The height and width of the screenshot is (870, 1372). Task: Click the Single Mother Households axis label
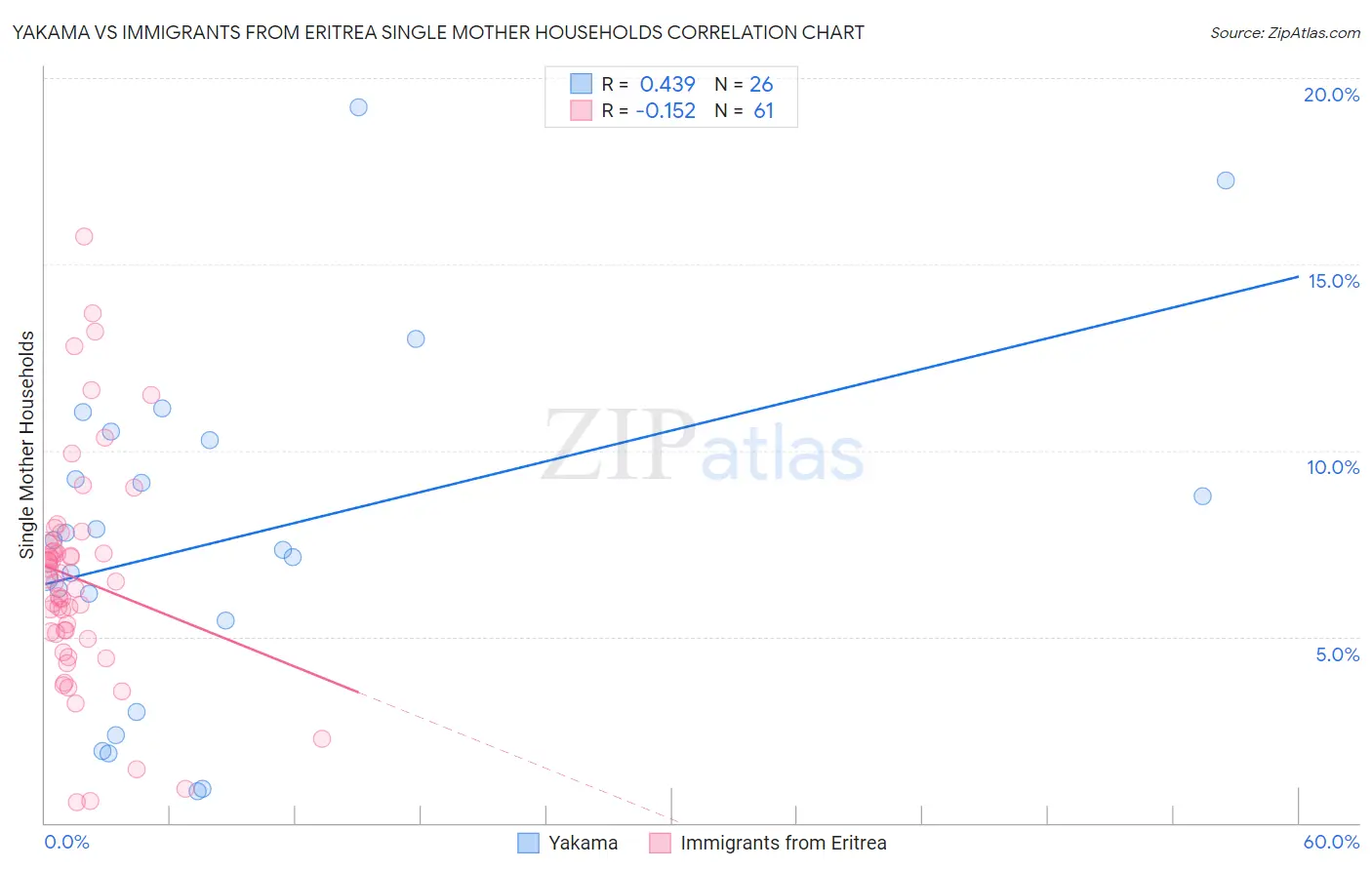click(27, 445)
